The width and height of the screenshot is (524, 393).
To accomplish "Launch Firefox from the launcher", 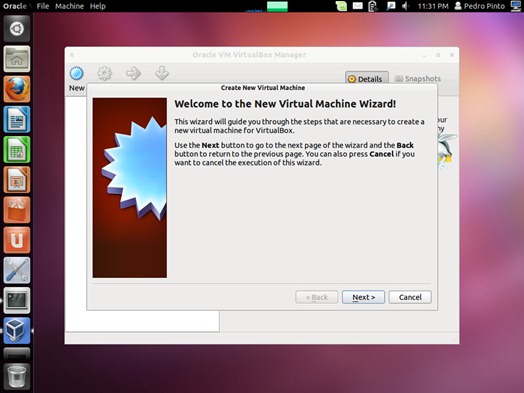I will coord(17,89).
